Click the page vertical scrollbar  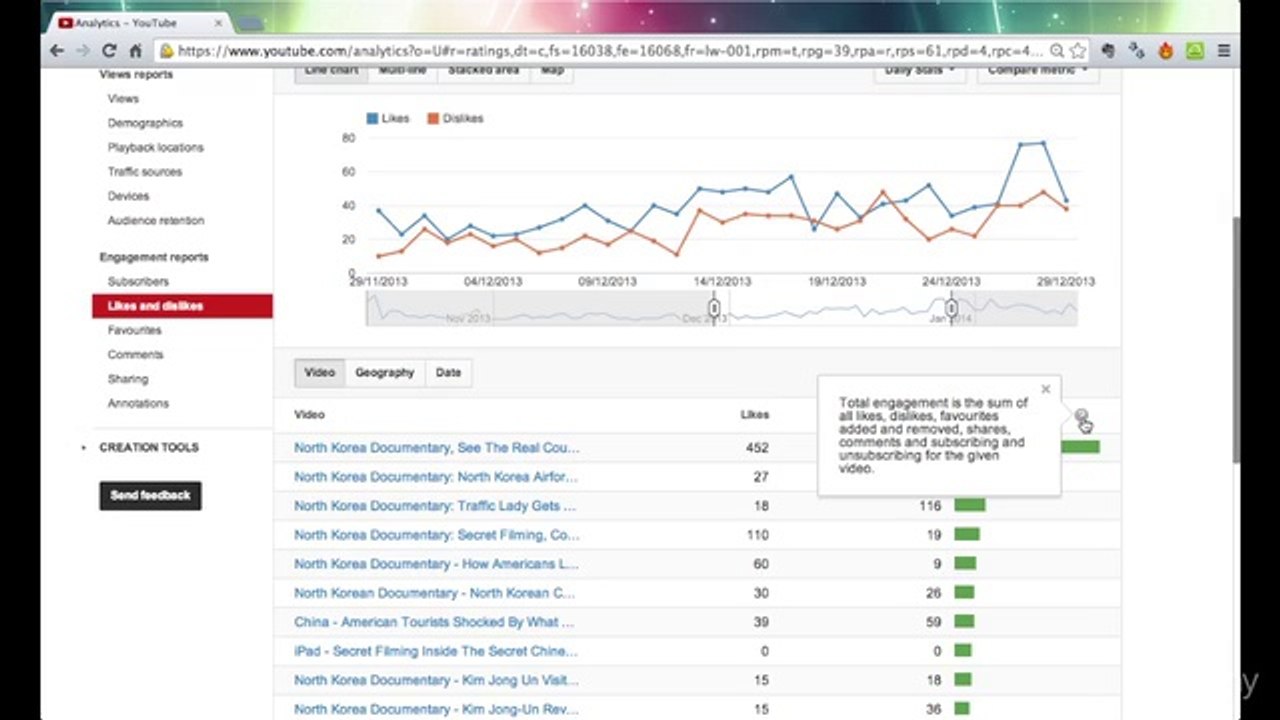coord(1236,340)
